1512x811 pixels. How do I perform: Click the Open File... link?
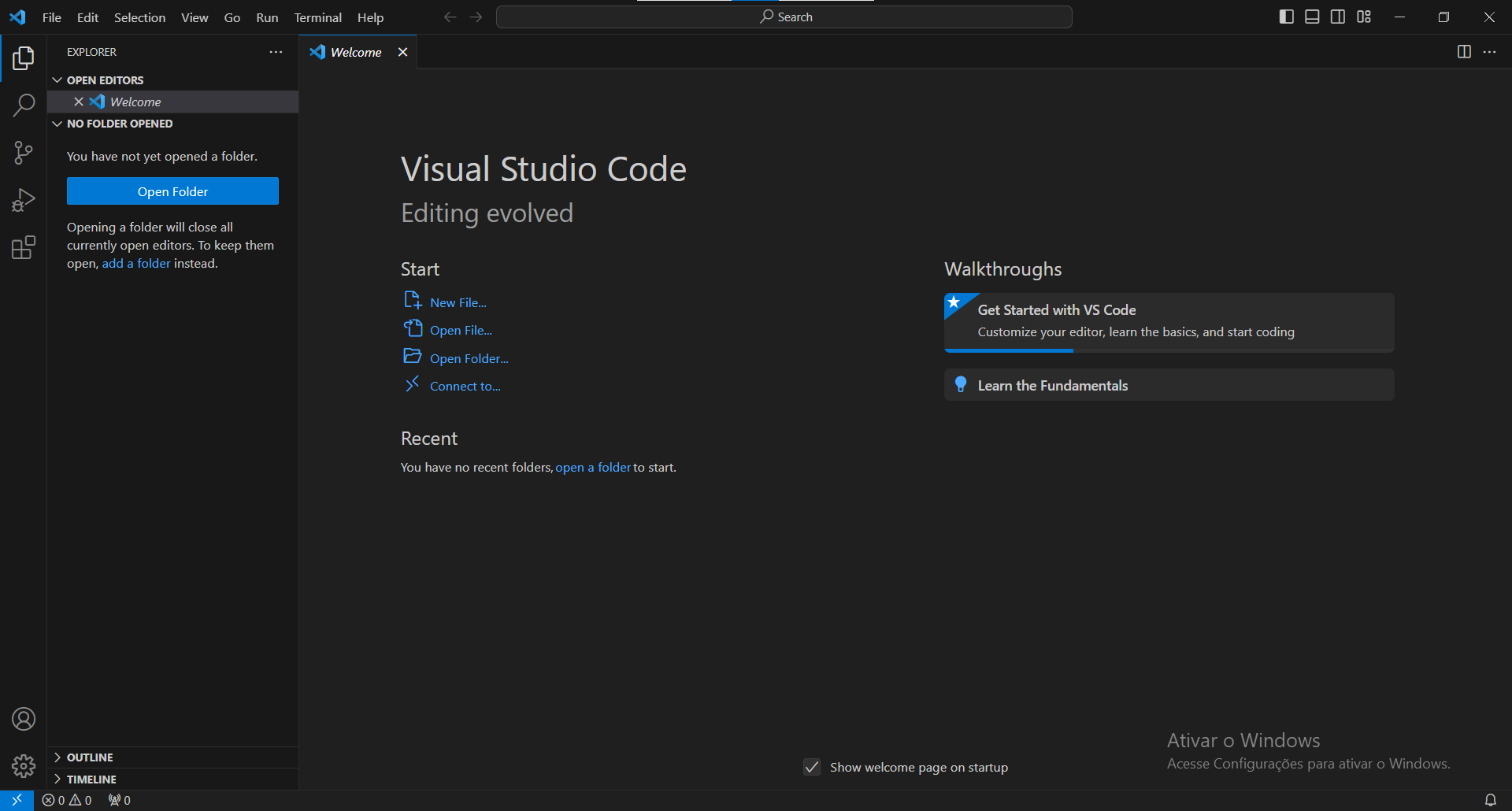(x=461, y=331)
